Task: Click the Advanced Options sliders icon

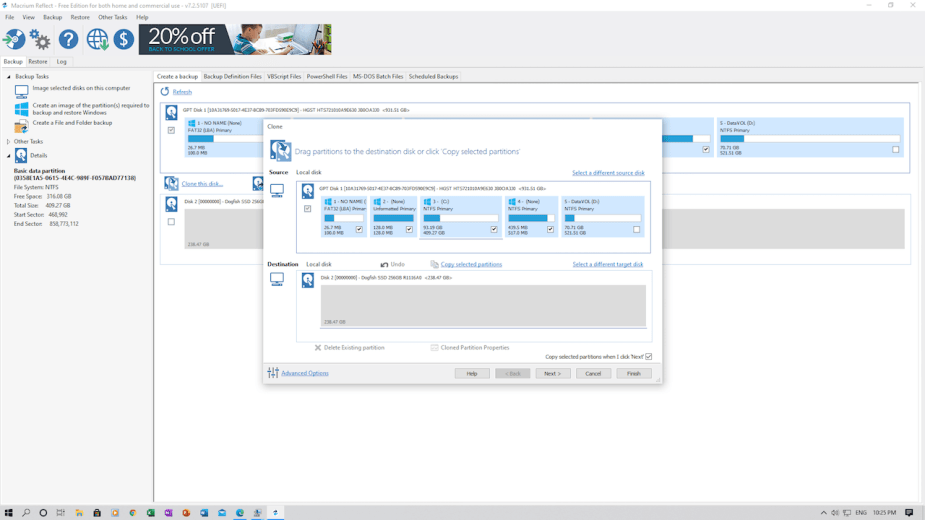Action: point(273,373)
